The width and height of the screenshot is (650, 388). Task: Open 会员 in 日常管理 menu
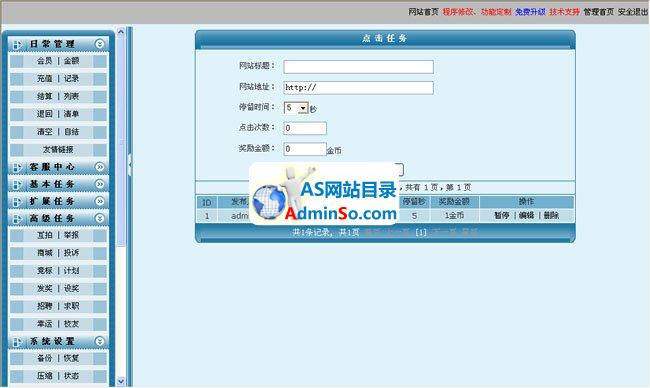tap(45, 61)
